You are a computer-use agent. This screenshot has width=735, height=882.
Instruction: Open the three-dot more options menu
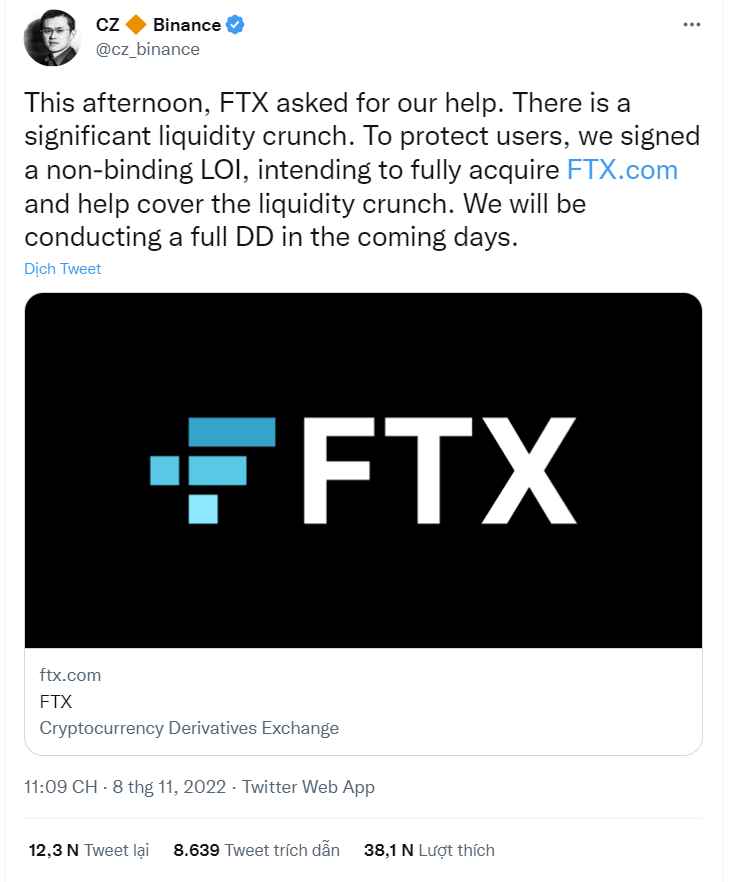[691, 25]
